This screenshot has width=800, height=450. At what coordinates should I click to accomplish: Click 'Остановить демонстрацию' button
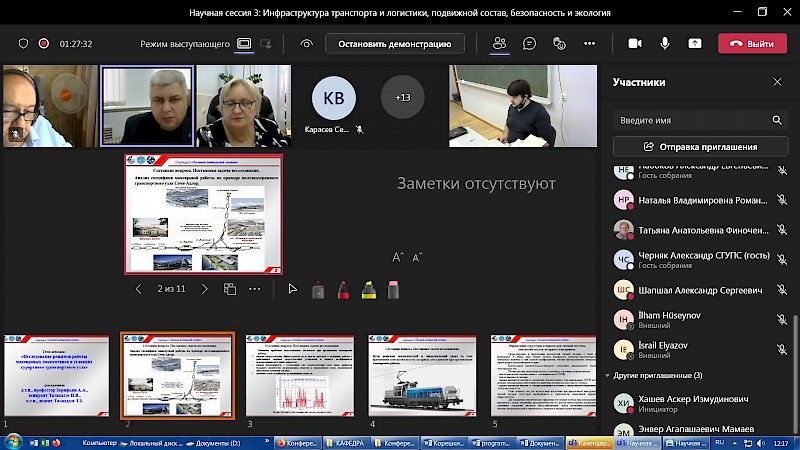coord(386,44)
